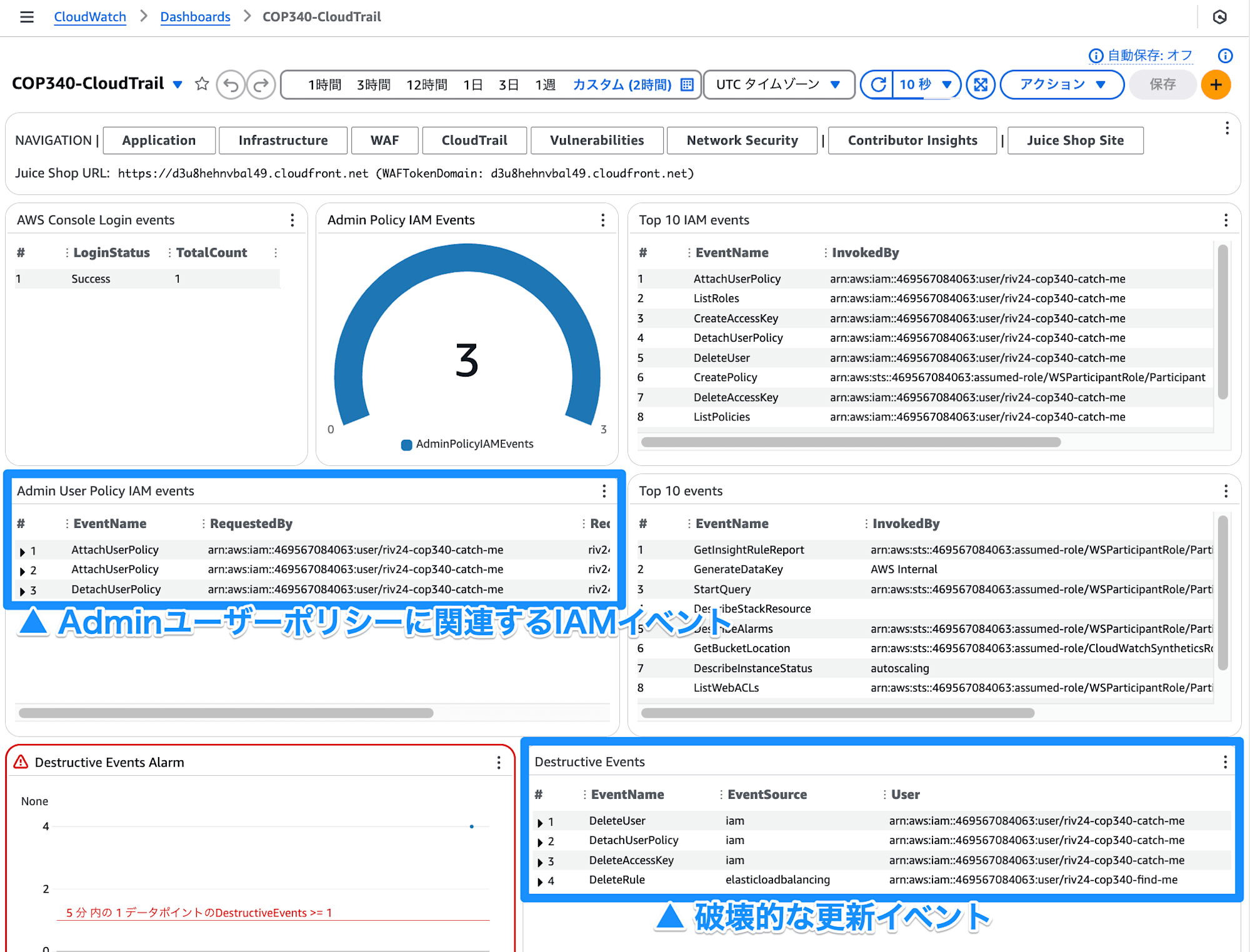Sort by the LoginStatus column header
This screenshot has height=952, width=1250.
click(x=111, y=252)
